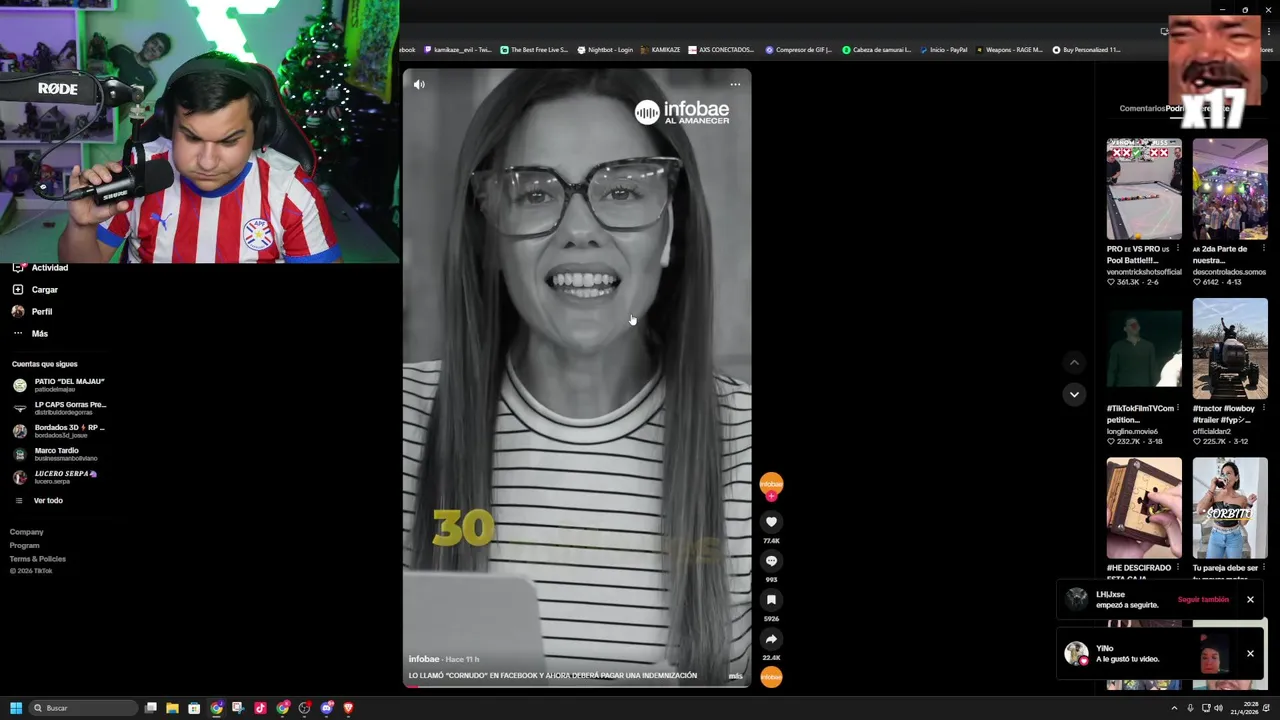This screenshot has height=720, width=1280.
Task: Dismiss the LH|Jxse follow notification
Action: pos(1250,600)
